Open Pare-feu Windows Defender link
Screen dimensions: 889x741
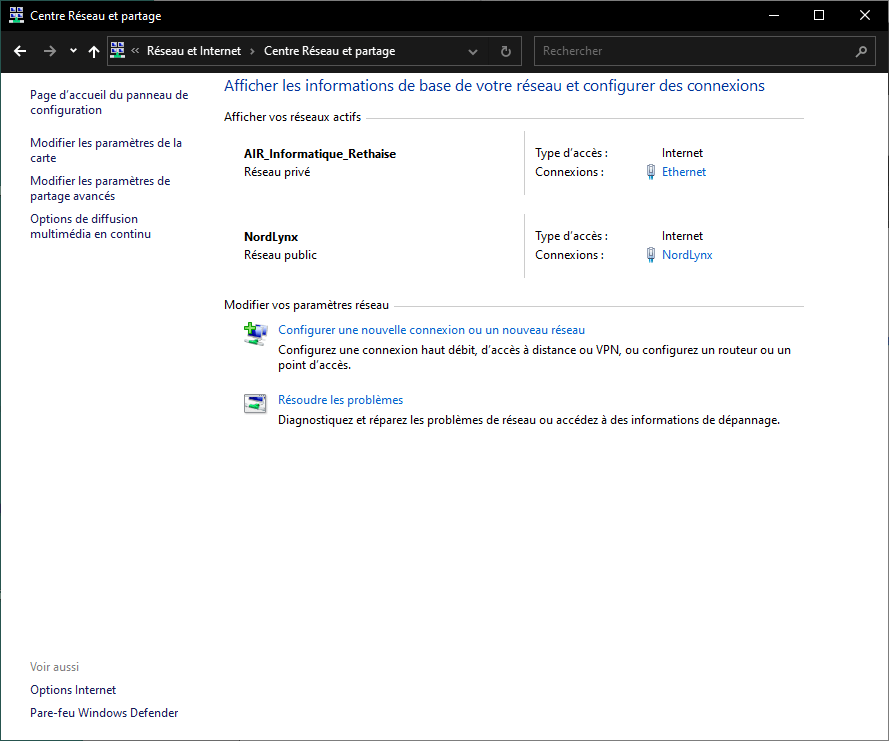[x=104, y=713]
